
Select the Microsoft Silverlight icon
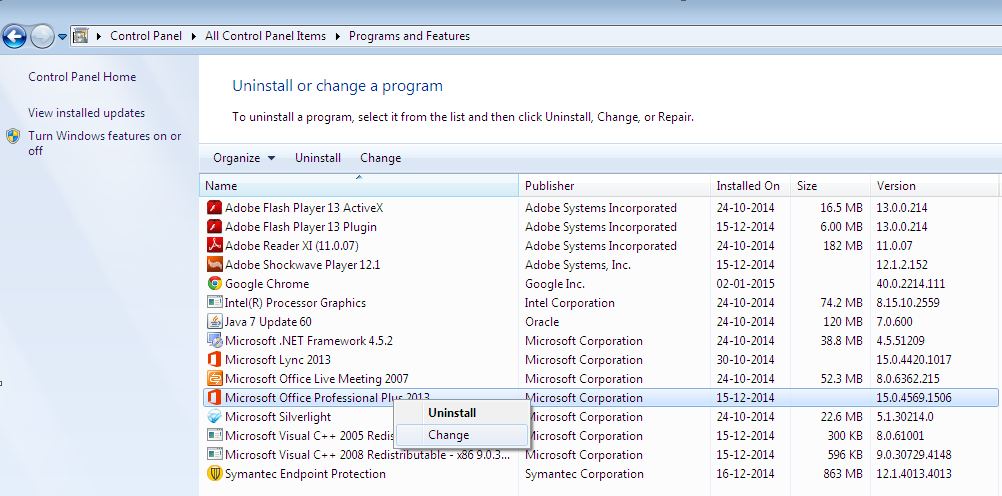(214, 417)
